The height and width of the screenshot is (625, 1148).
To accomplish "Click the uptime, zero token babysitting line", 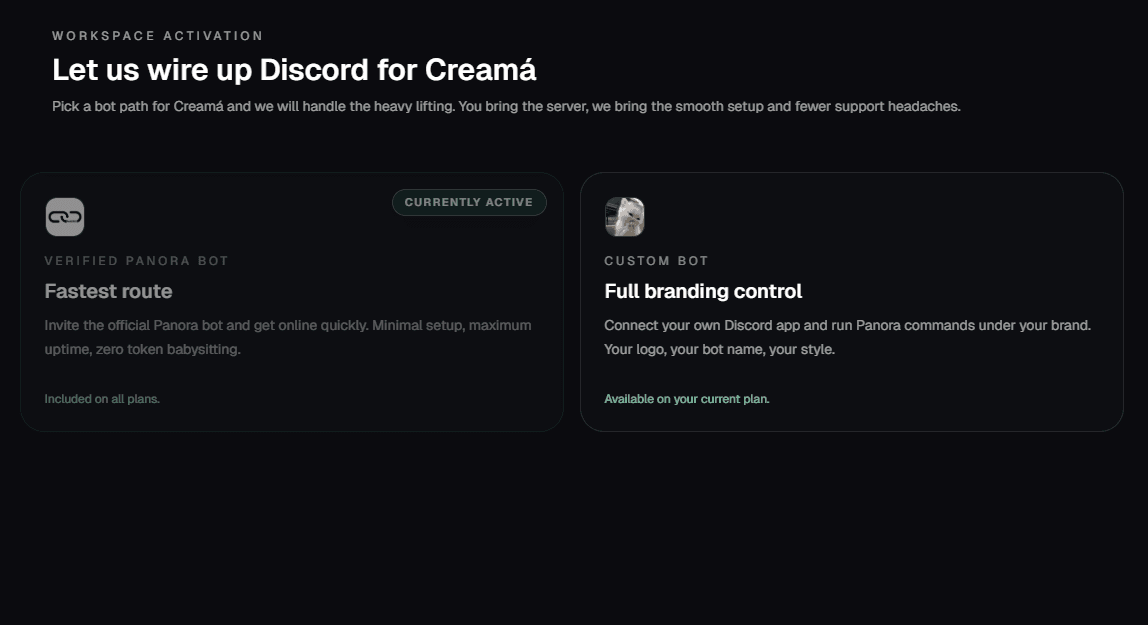I will point(142,349).
